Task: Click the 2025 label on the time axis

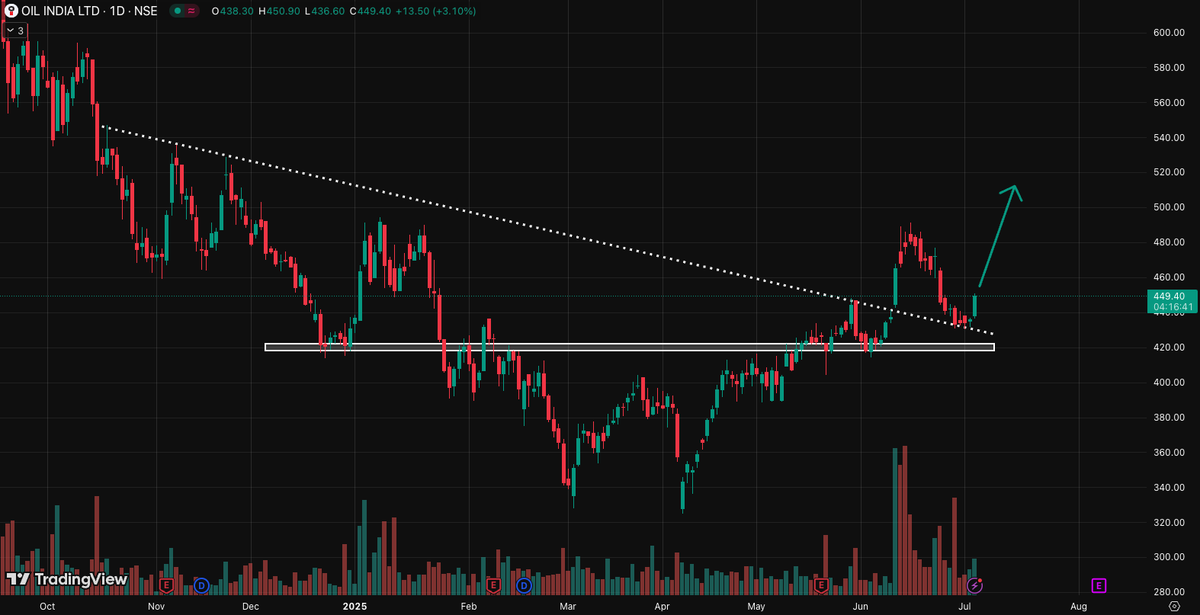Action: [355, 606]
